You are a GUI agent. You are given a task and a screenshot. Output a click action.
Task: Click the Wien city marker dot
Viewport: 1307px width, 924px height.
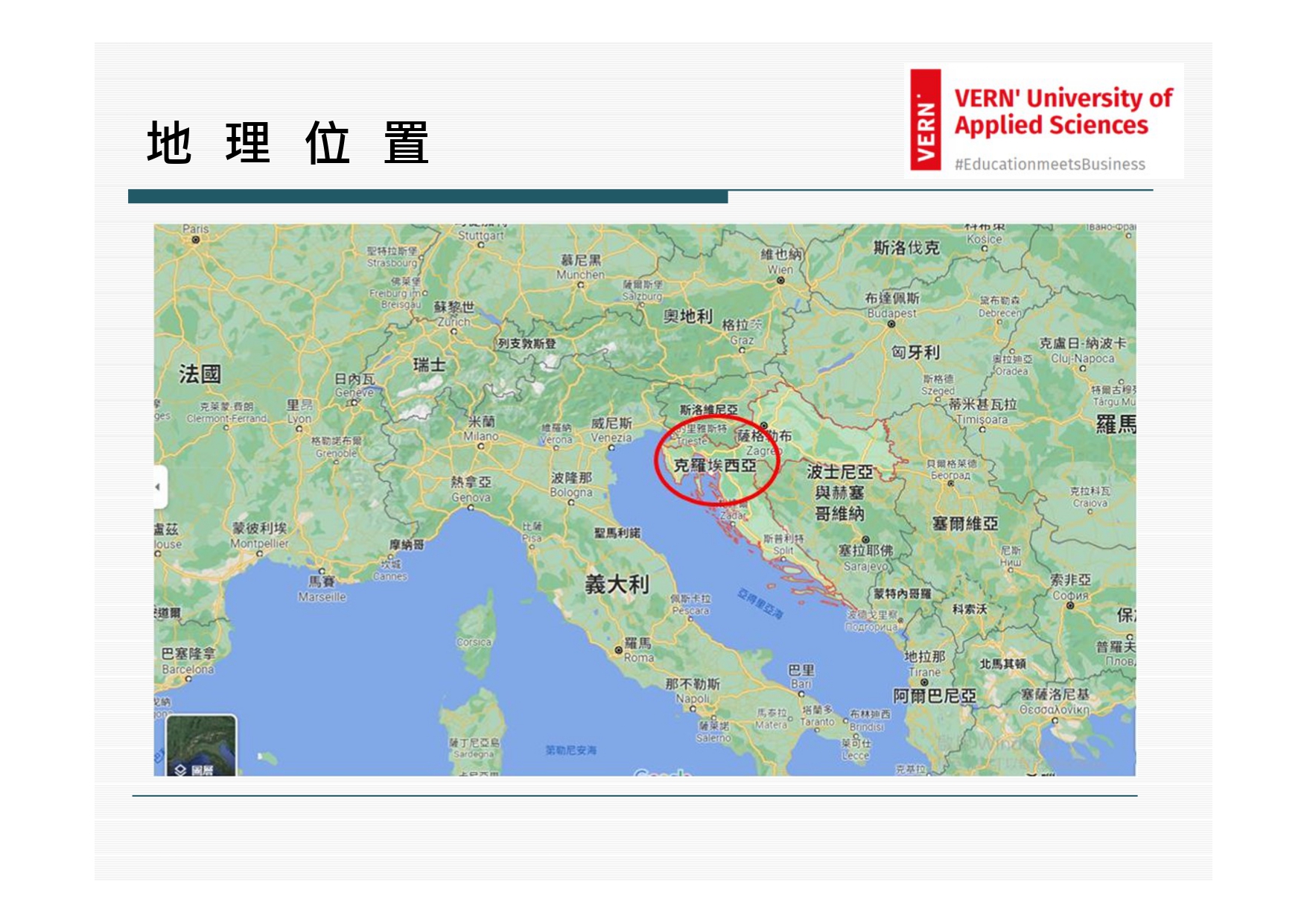coord(780,281)
